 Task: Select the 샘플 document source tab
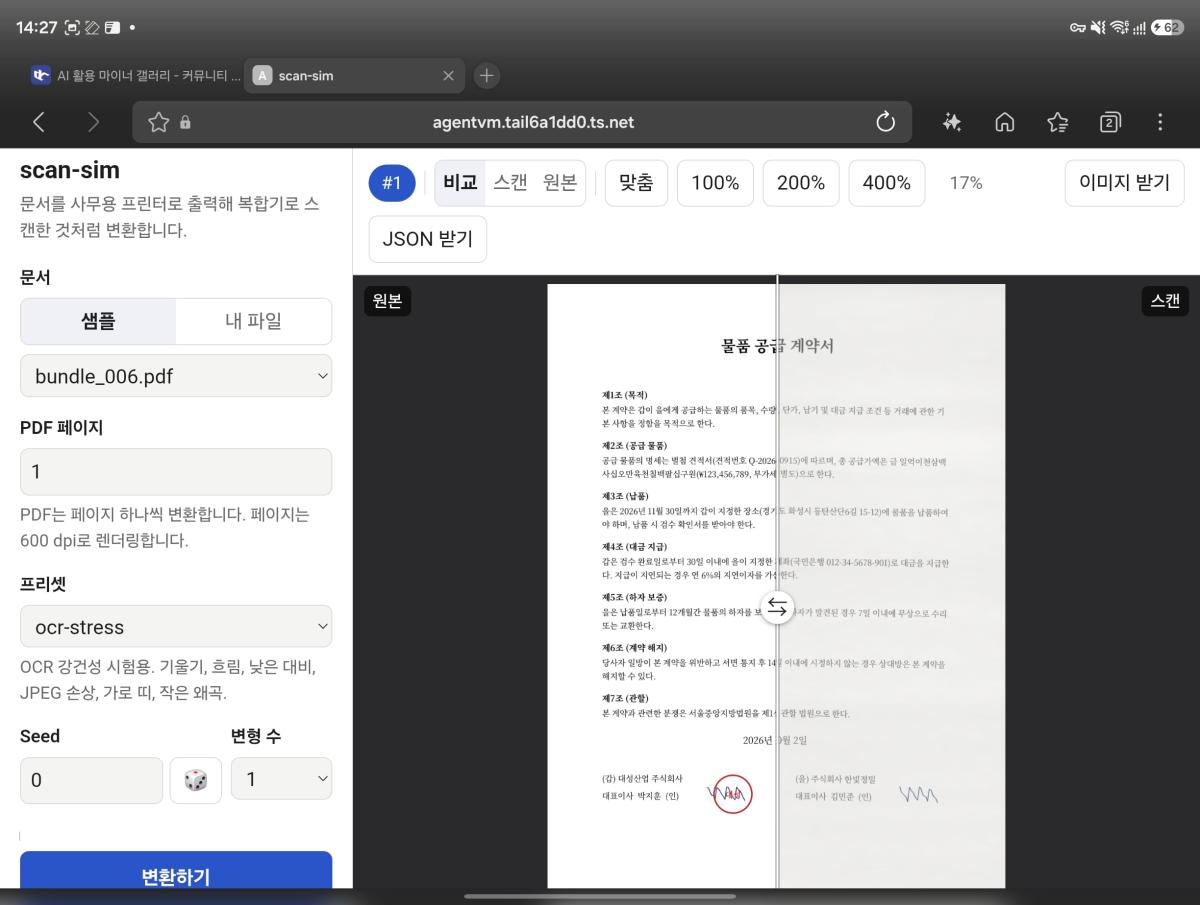tap(98, 321)
